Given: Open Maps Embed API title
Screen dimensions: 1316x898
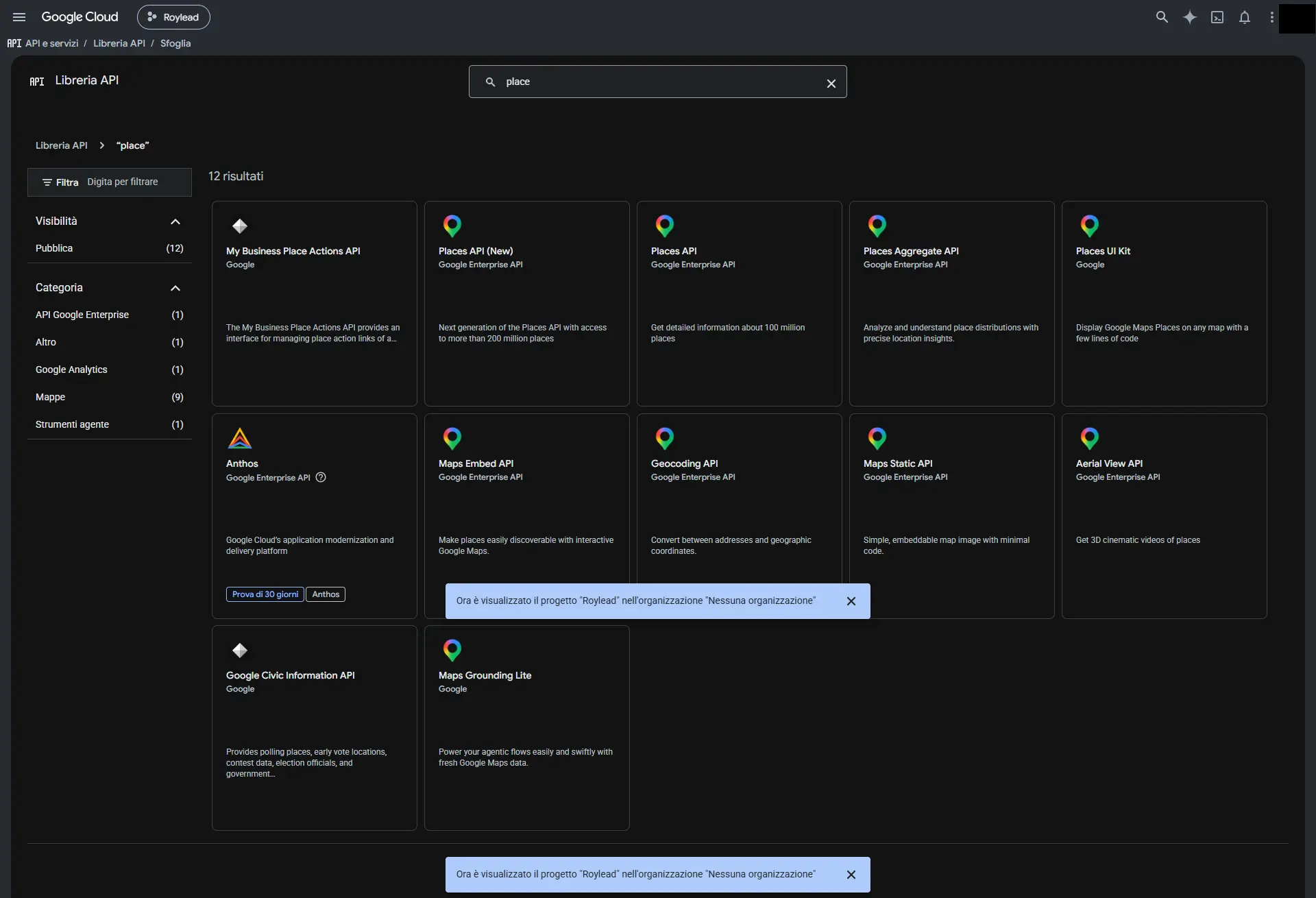Looking at the screenshot, I should [476, 463].
